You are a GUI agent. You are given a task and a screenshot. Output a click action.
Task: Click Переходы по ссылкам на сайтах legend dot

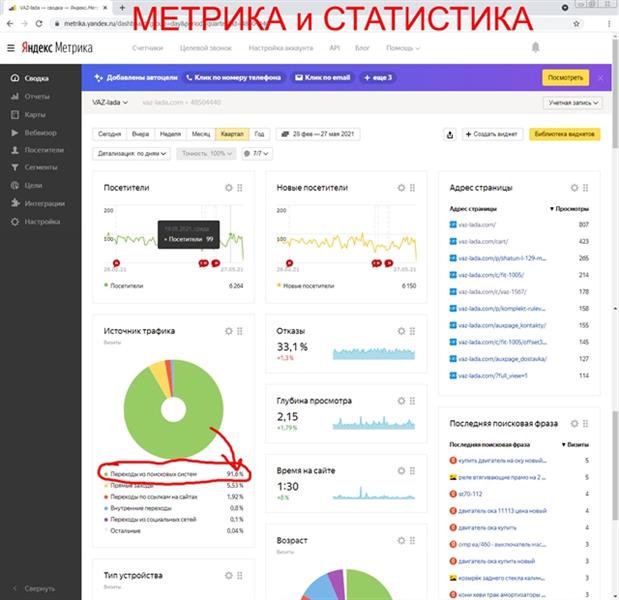(x=106, y=497)
